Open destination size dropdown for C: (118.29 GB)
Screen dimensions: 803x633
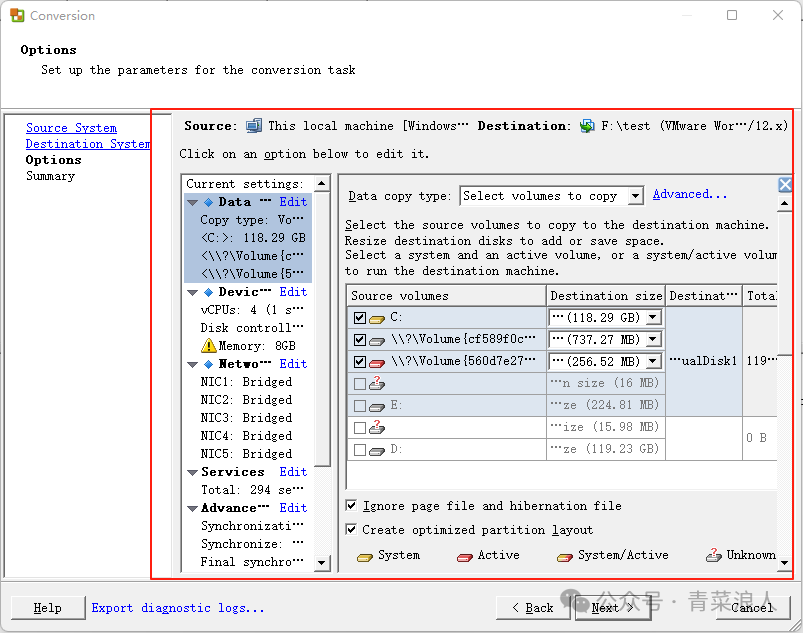652,318
